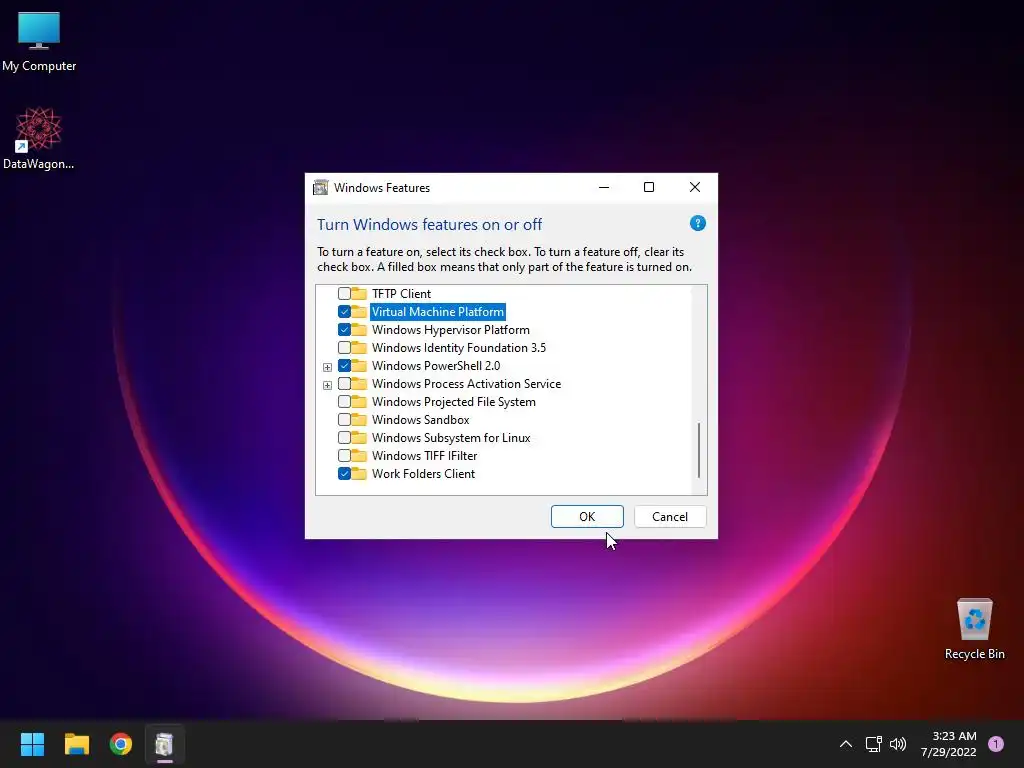Select the Windows Subsystem for Linux label

coord(451,437)
